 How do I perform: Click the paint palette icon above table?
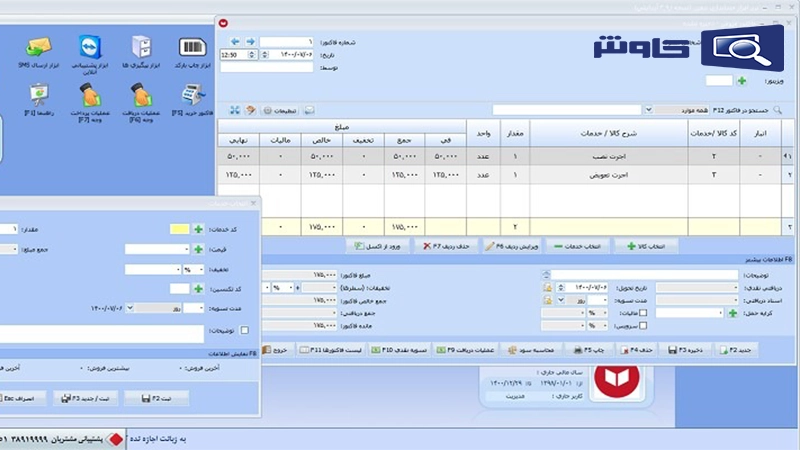point(250,110)
